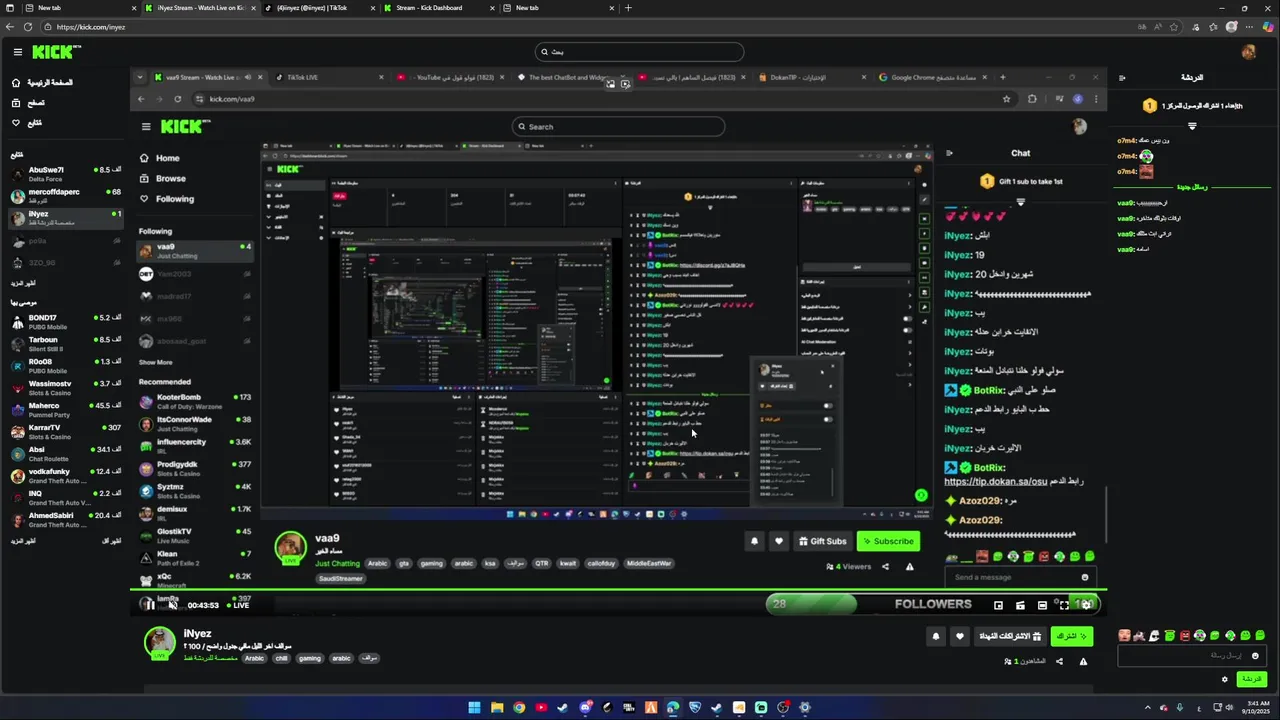Click the share icon under the stream
The width and height of the screenshot is (1280, 720).
point(1059,661)
